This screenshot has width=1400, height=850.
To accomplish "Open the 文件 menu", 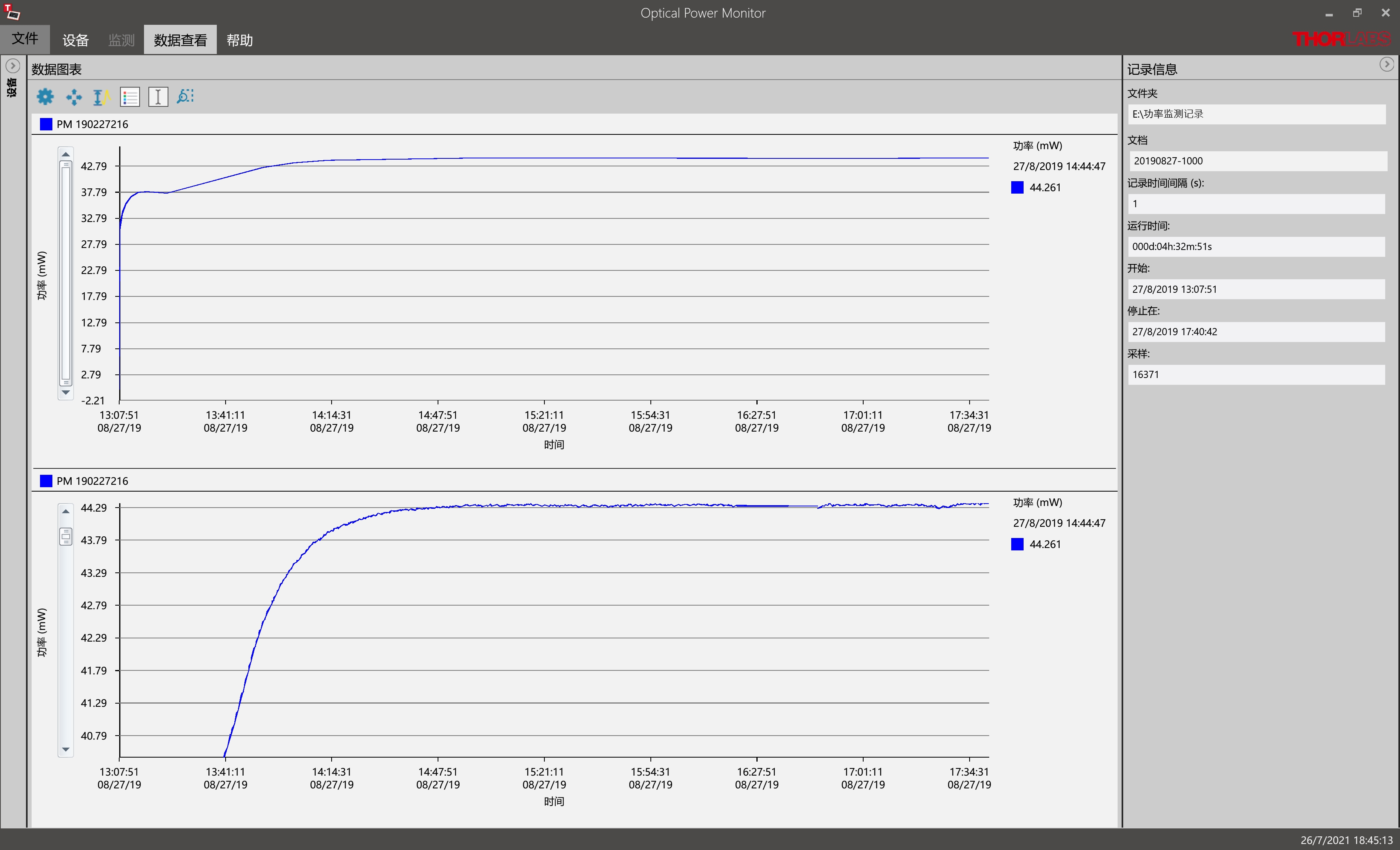I will click(25, 39).
